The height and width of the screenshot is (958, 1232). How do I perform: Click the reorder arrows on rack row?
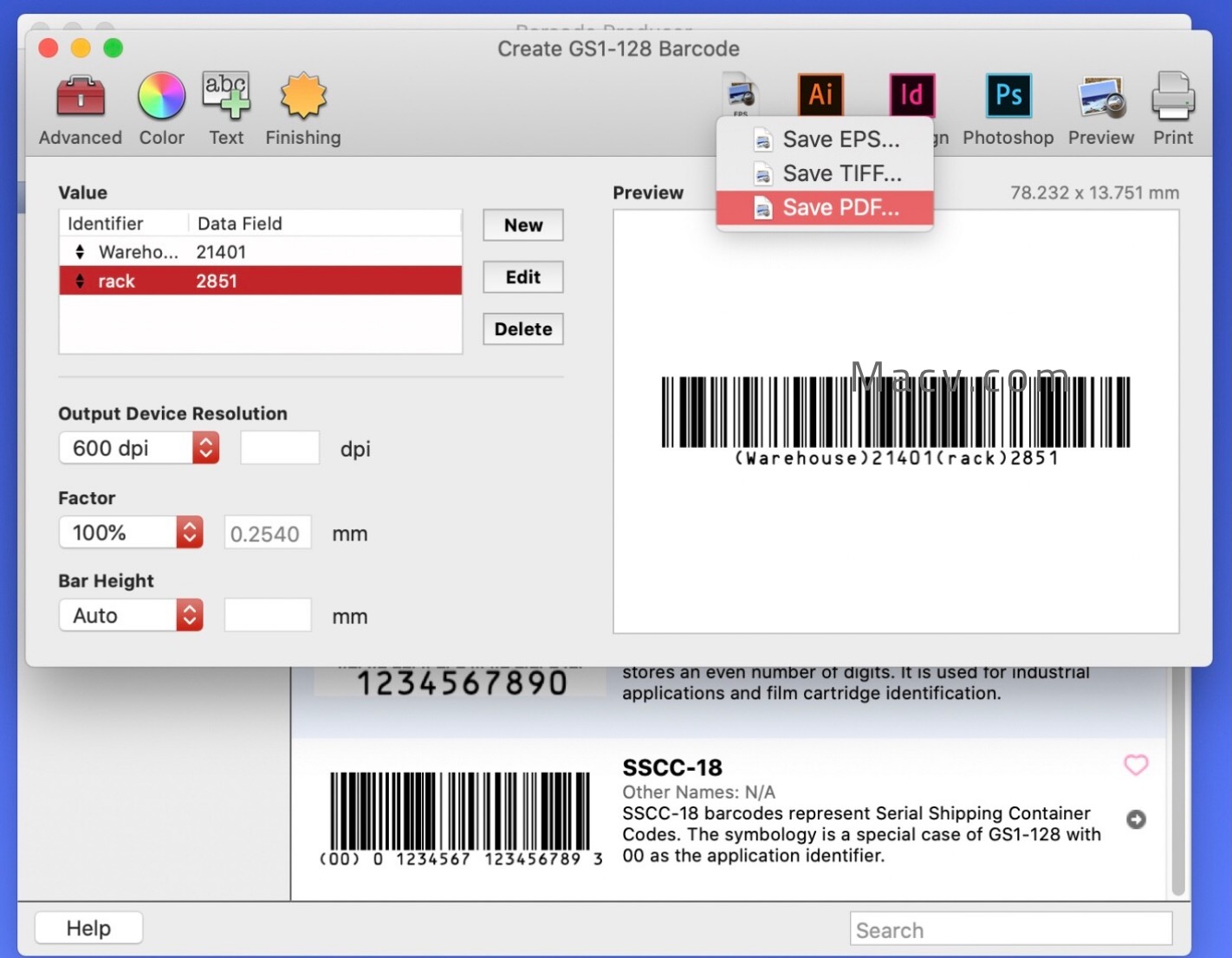[80, 281]
